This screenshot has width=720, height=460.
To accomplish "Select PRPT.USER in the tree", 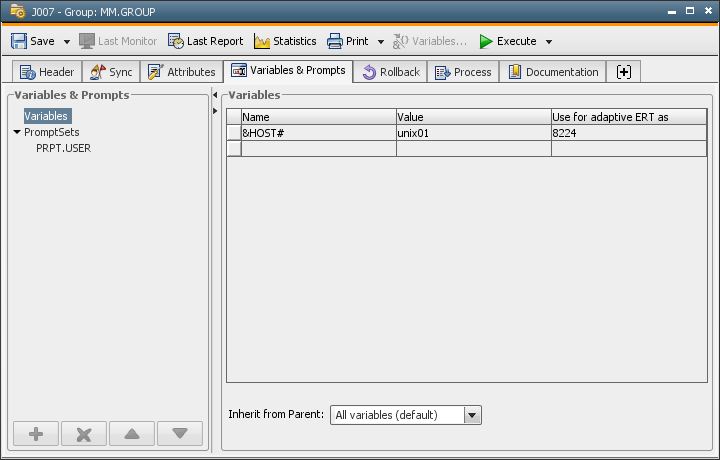I will pyautogui.click(x=63, y=148).
